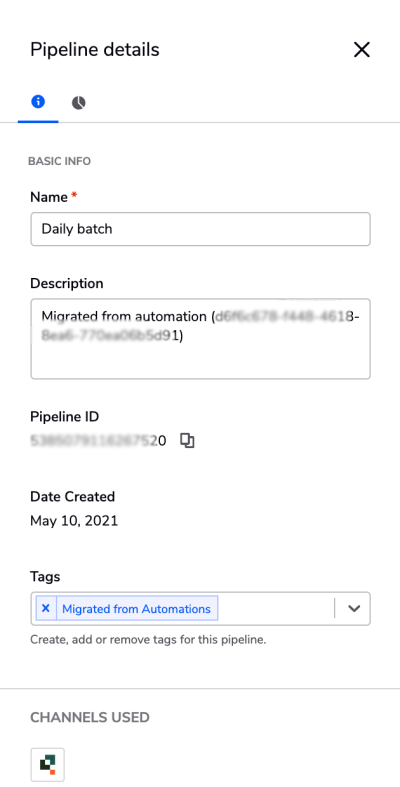Switch to the info tab icon
Viewport: 400px width, 787px height.
pyautogui.click(x=38, y=102)
